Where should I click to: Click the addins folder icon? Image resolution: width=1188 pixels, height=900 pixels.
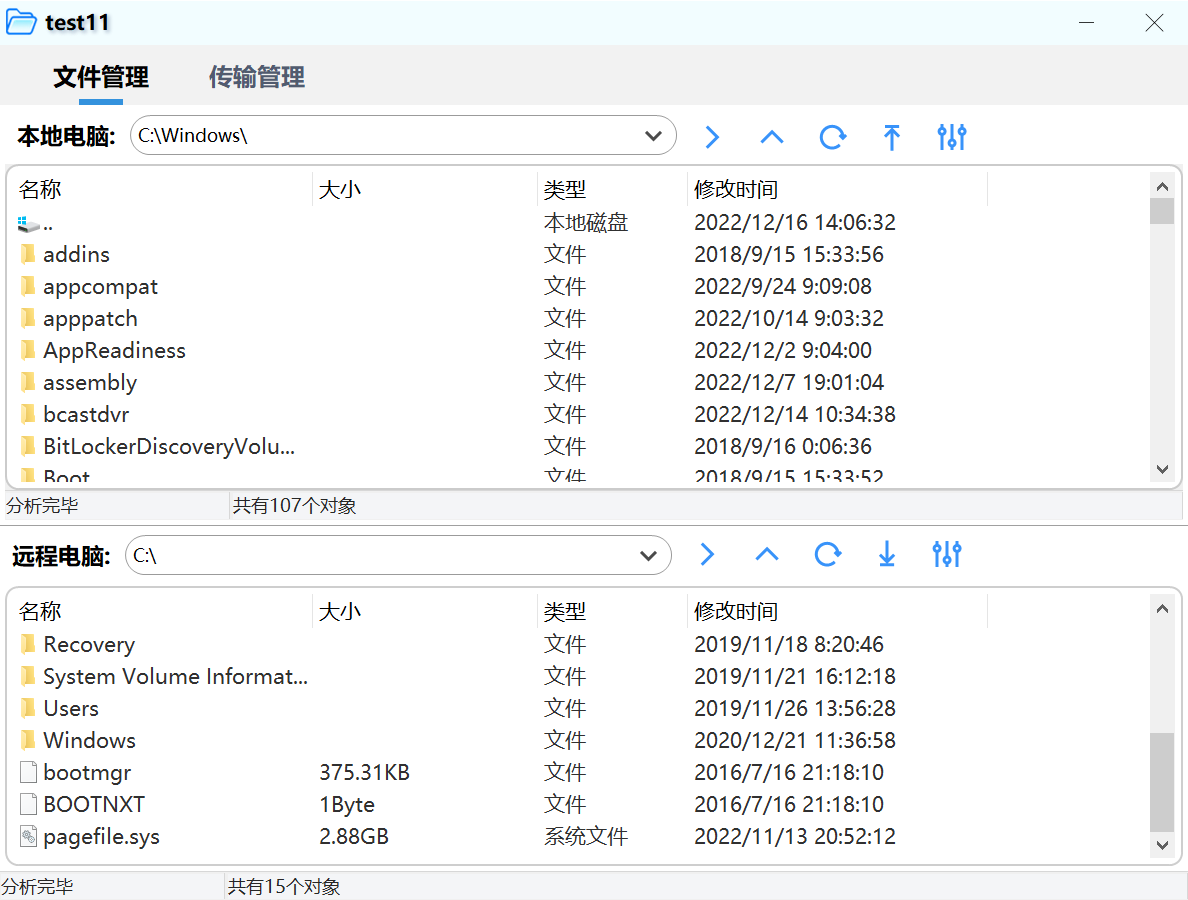click(x=28, y=254)
